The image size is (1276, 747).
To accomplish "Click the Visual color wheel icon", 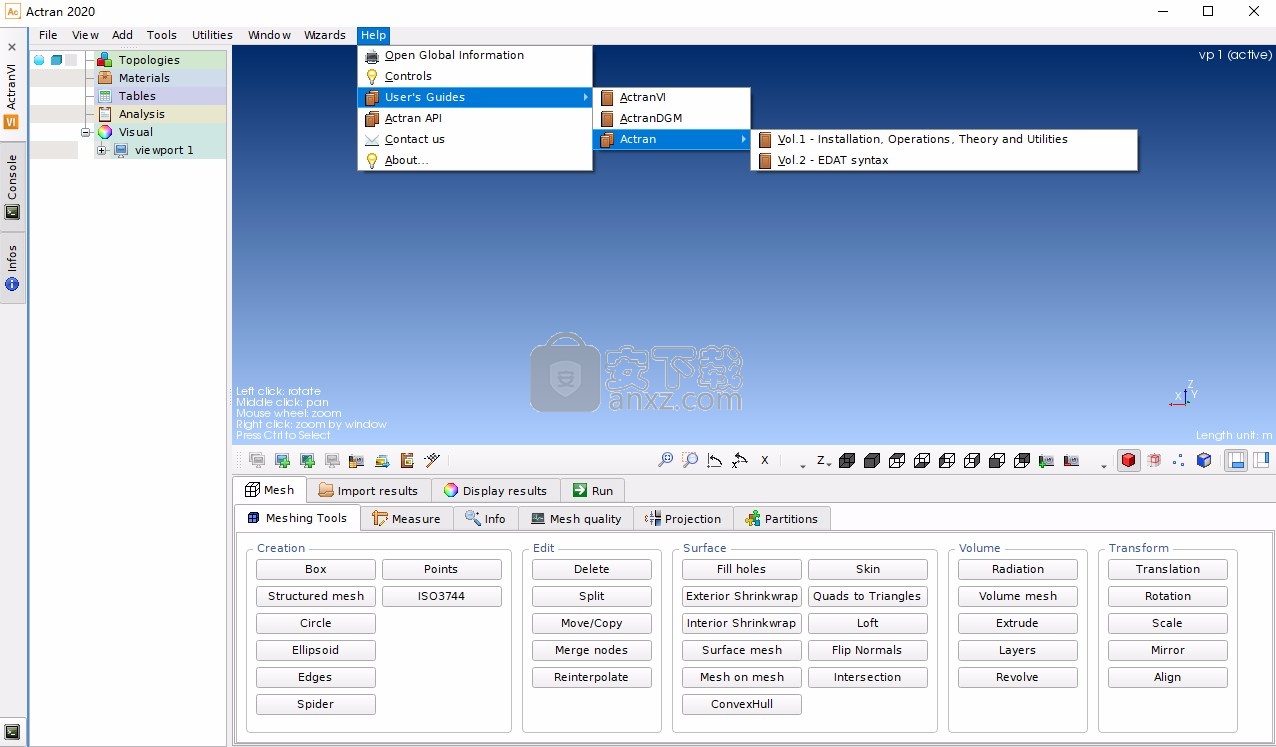I will tap(105, 132).
